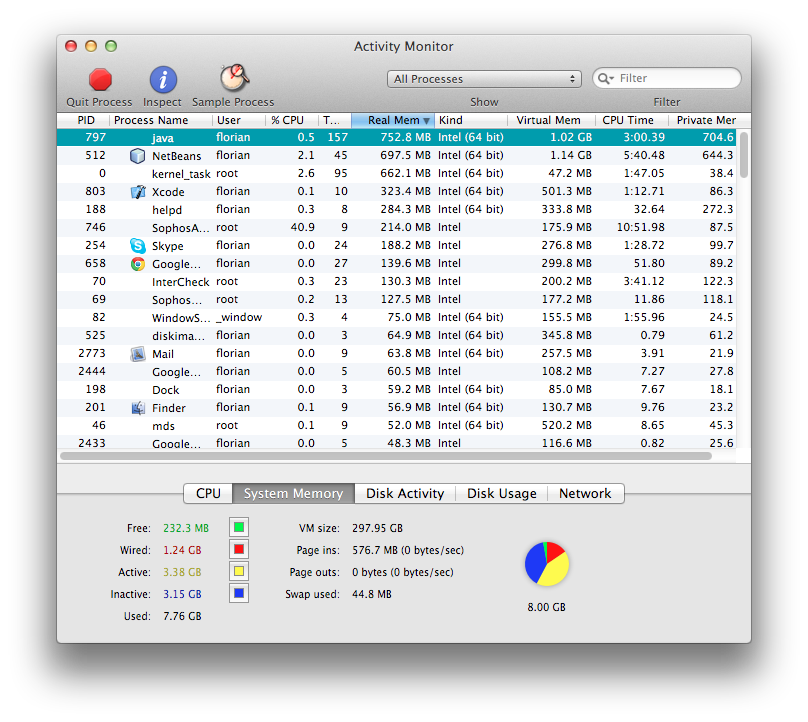Open the Disk Activity tab
Image resolution: width=808 pixels, height=722 pixels.
pos(405,494)
